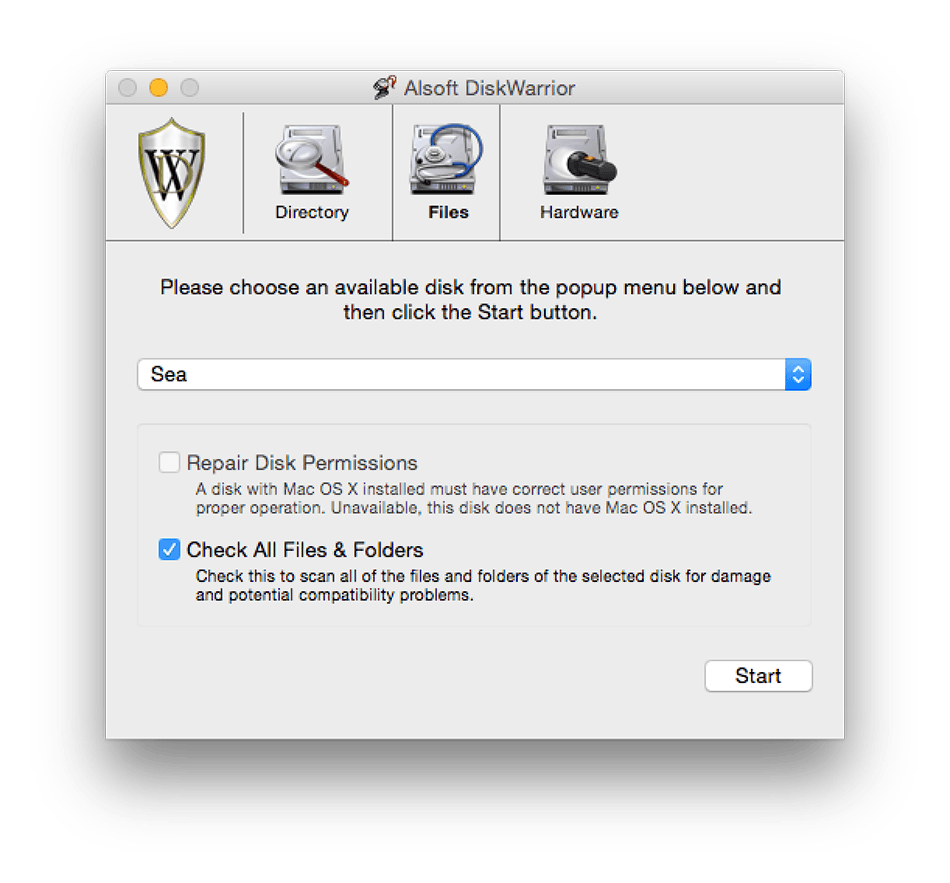Open the Sea disk popup menu
Image resolution: width=950 pixels, height=883 pixels.
pos(474,375)
